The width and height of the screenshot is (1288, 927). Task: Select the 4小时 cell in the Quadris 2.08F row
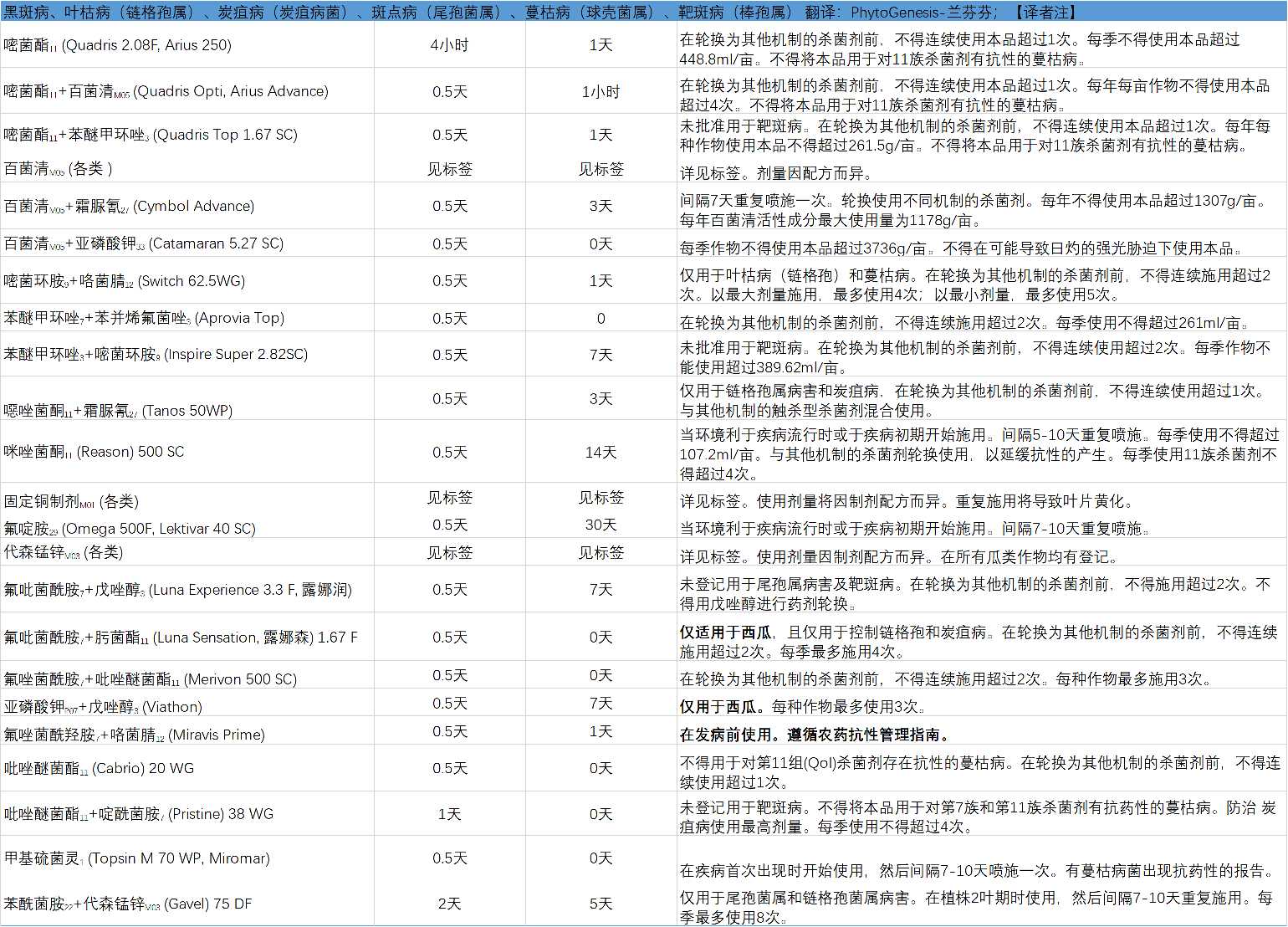[x=450, y=45]
